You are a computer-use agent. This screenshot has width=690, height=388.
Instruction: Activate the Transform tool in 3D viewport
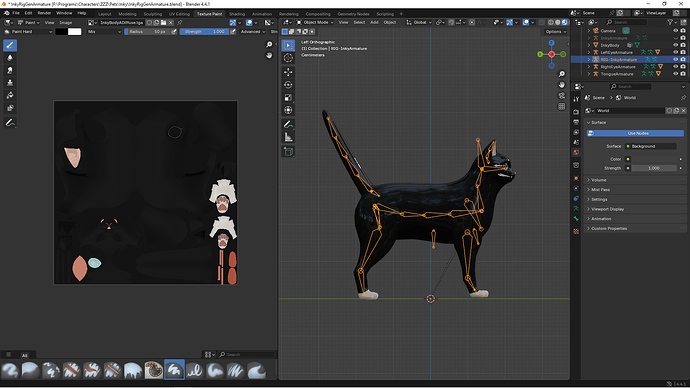(x=288, y=110)
